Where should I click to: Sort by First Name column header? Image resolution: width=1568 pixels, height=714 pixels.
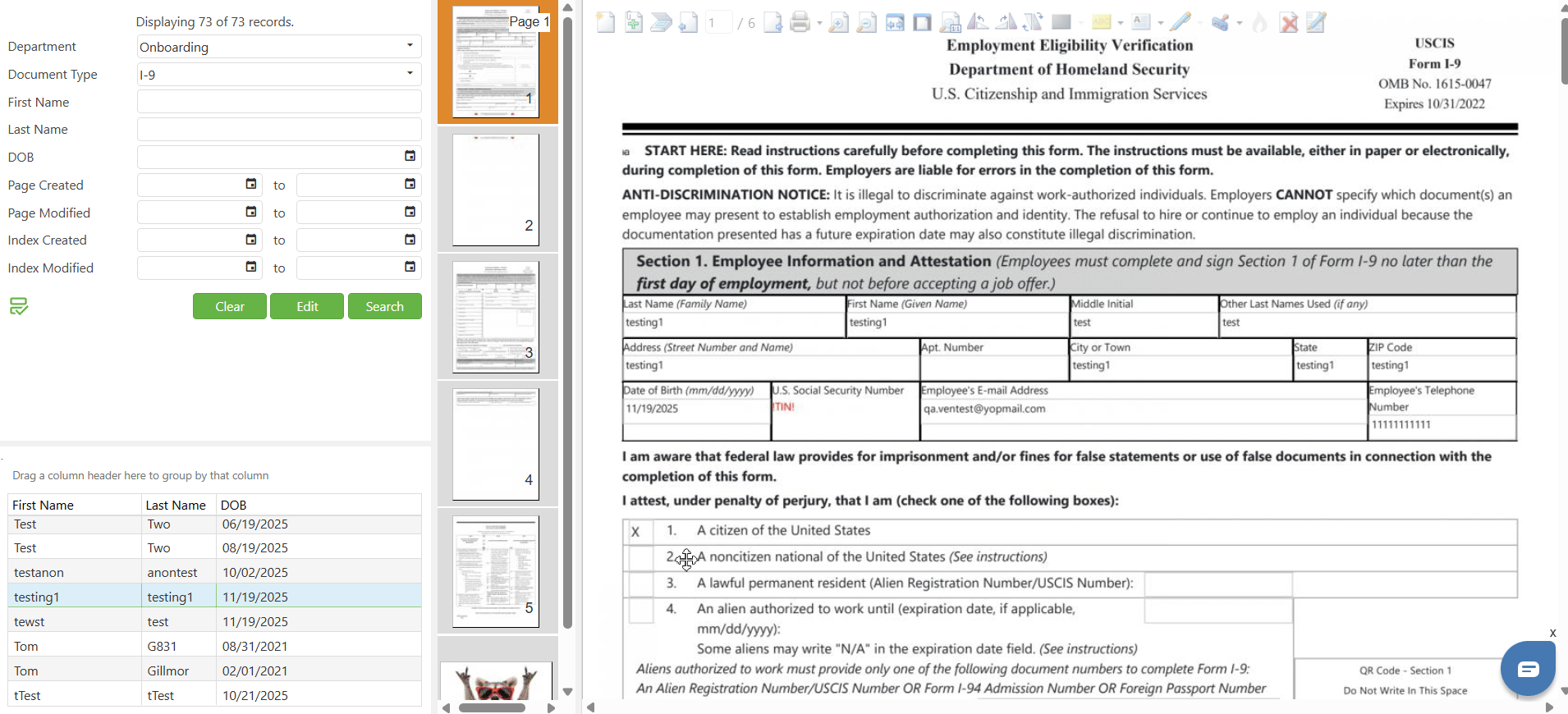pyautogui.click(x=75, y=505)
